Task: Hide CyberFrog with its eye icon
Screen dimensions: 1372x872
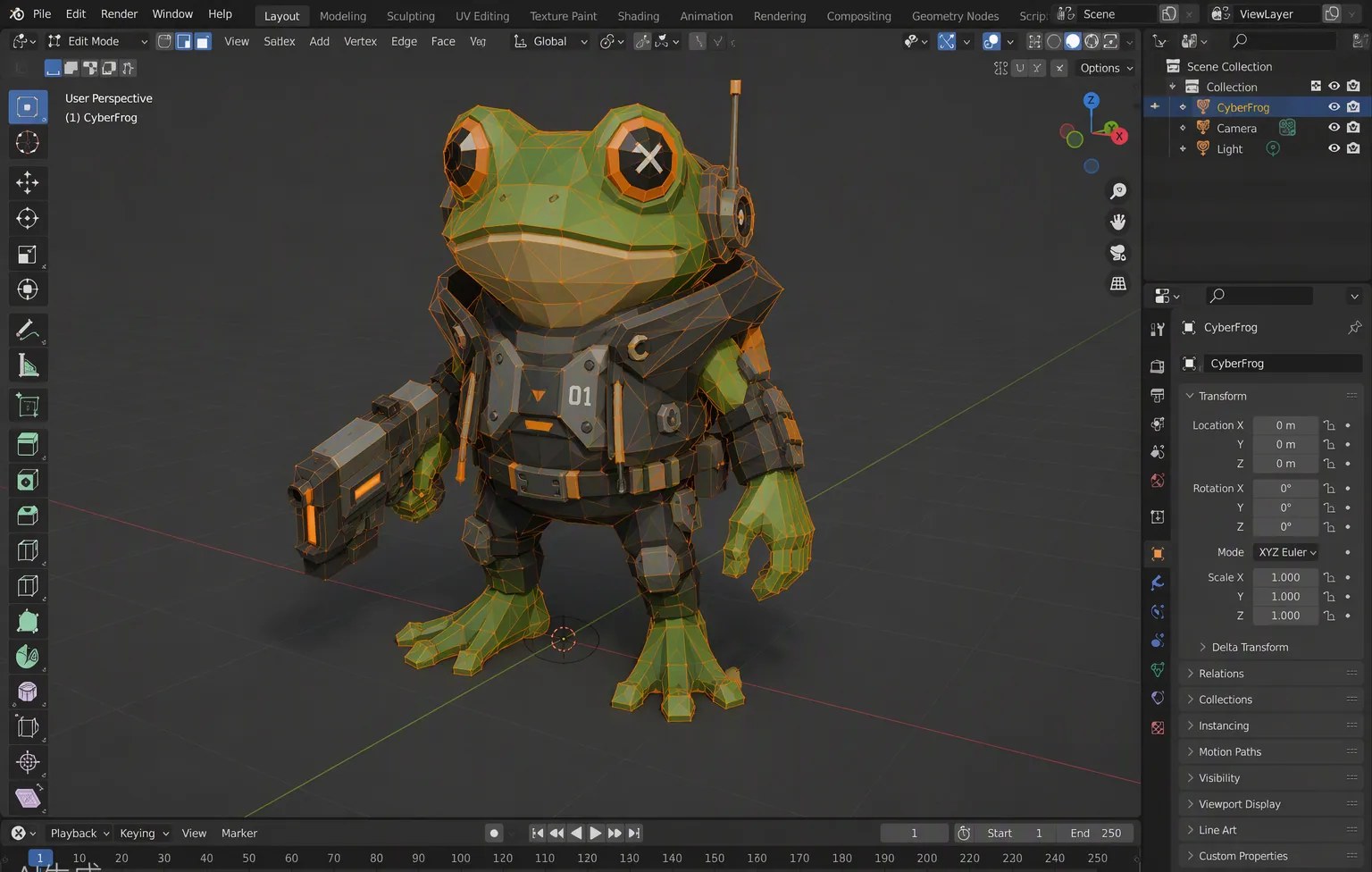Action: [1334, 107]
